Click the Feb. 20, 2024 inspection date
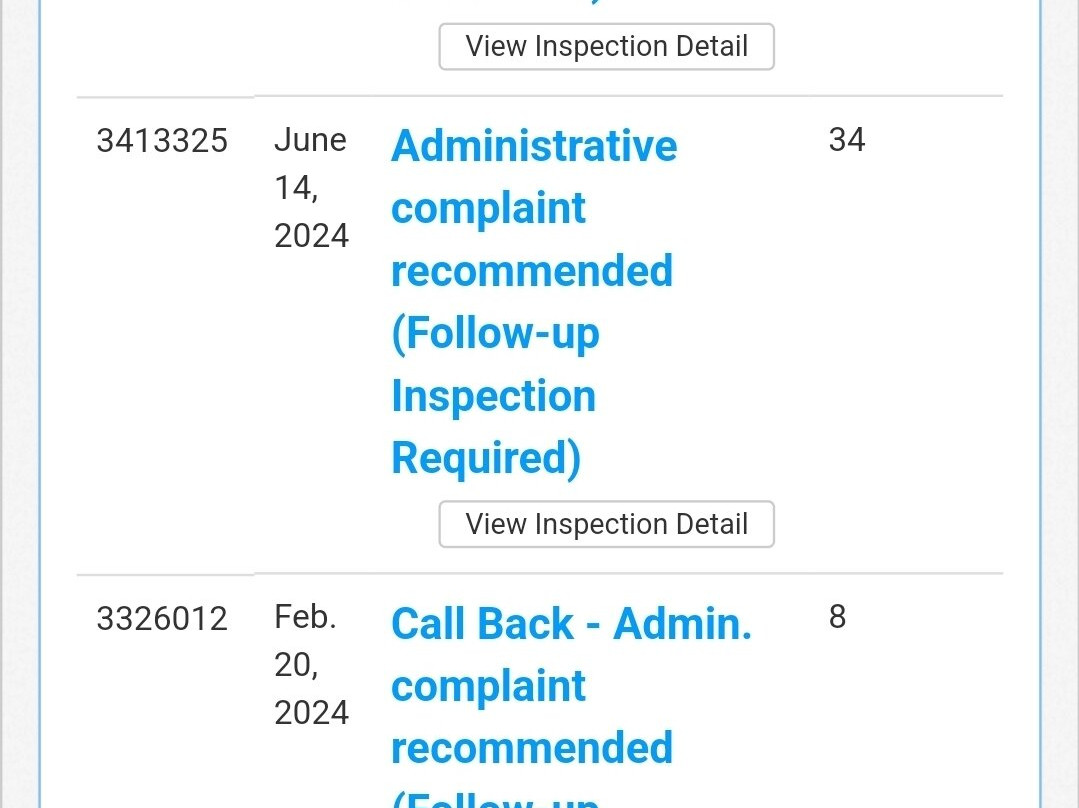 tap(311, 665)
